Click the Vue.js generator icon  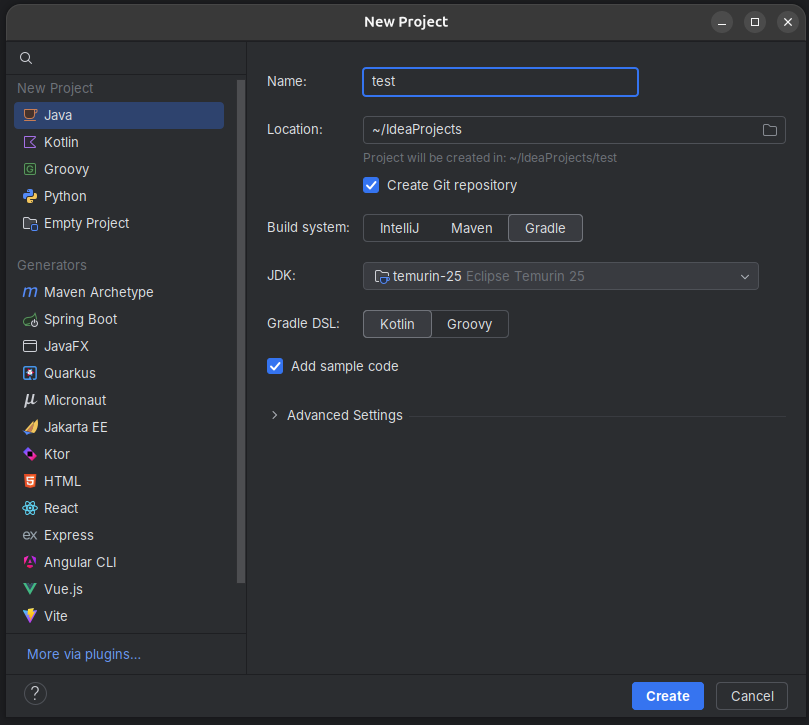point(30,589)
